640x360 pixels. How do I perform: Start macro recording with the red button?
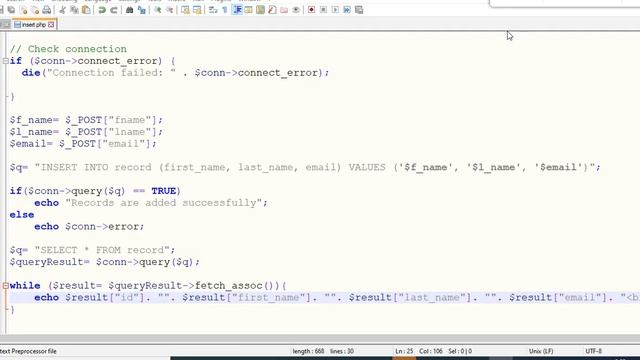tap(311, 10)
